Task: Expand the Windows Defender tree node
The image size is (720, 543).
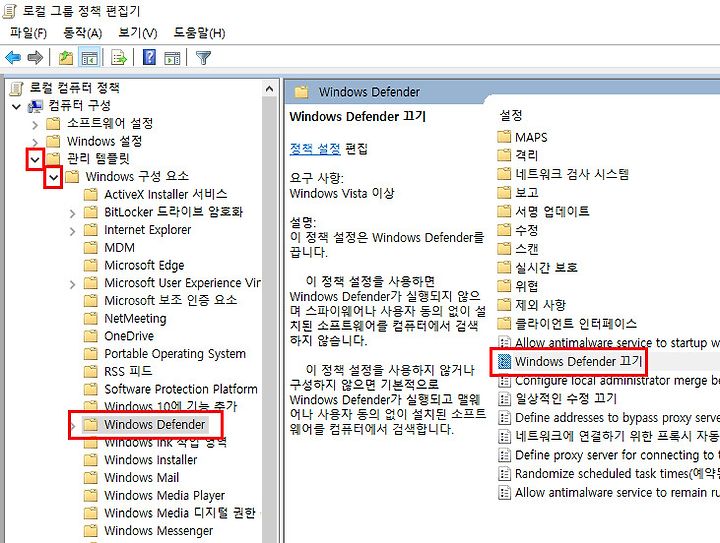Action: (x=73, y=425)
